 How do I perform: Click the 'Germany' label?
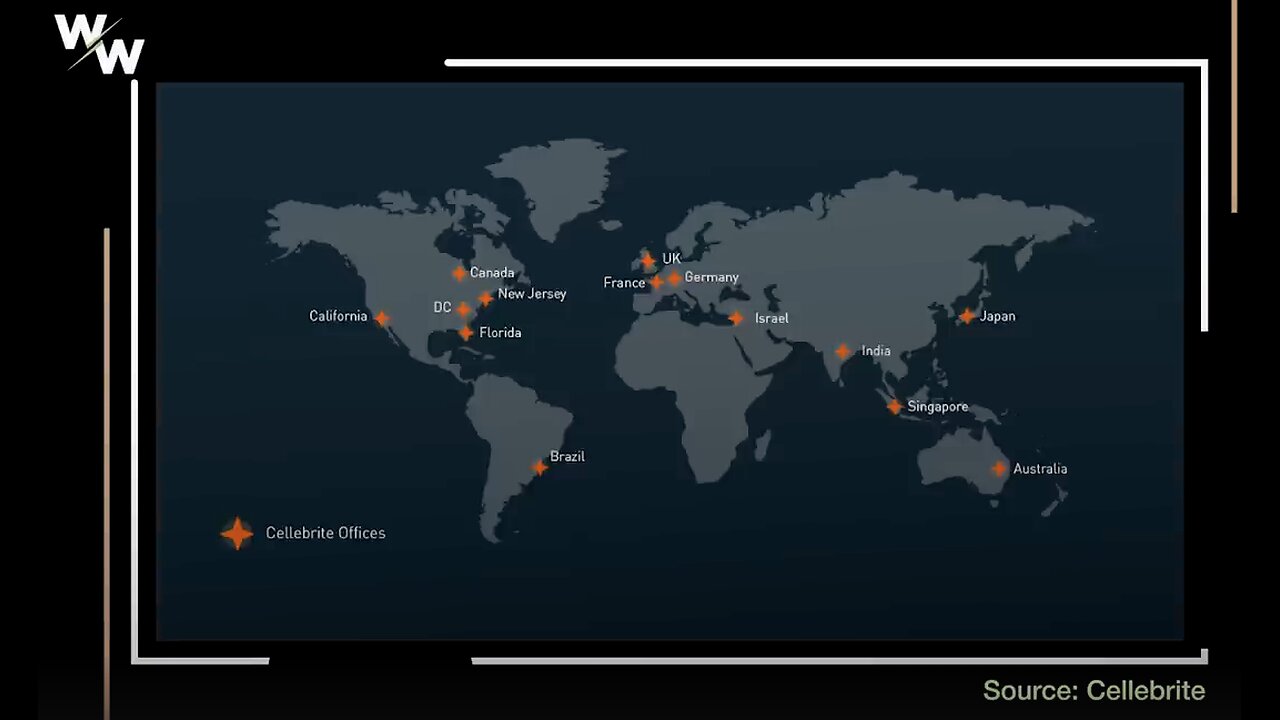(x=711, y=278)
